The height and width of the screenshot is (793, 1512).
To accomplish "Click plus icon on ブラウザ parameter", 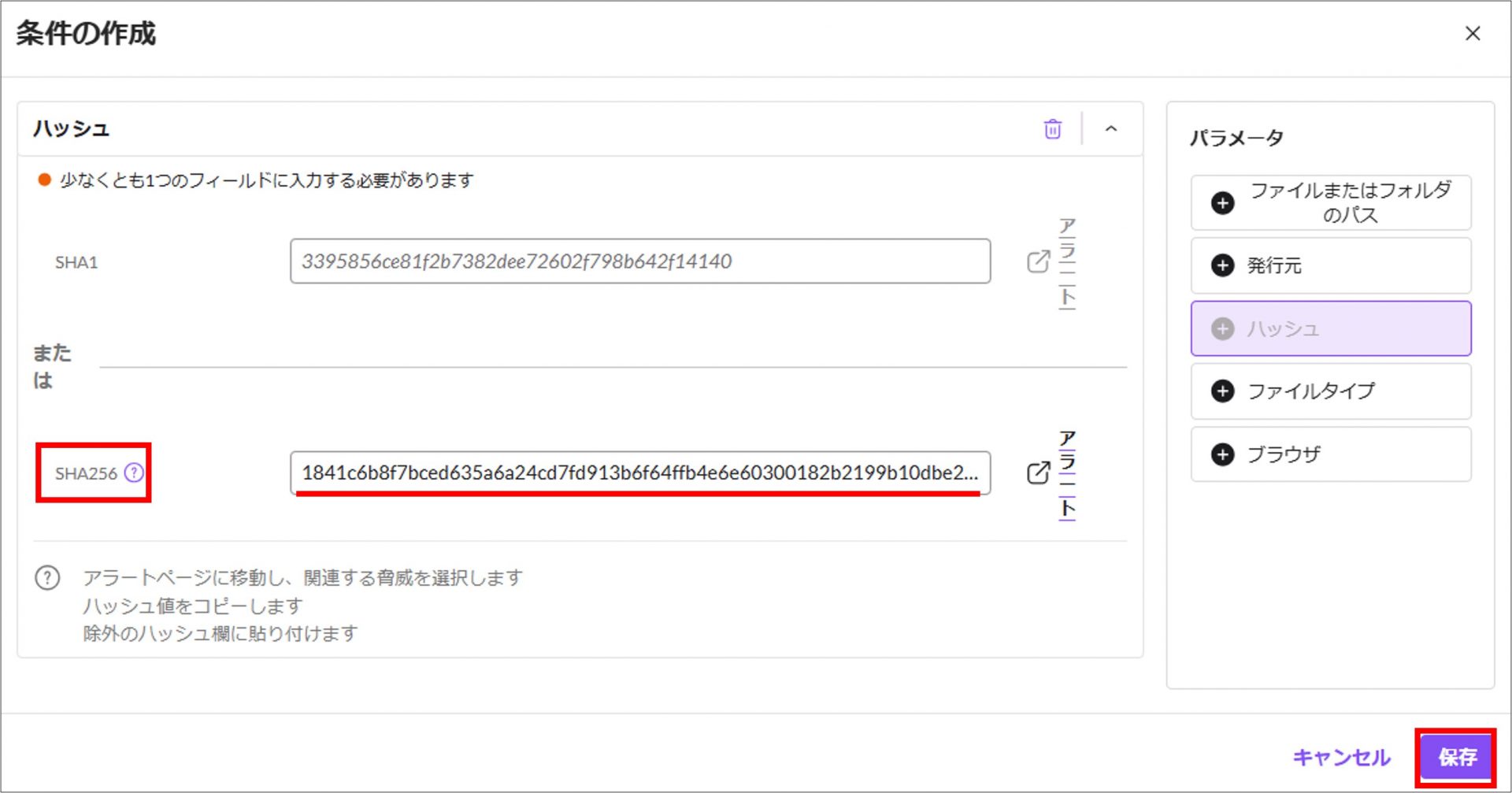I will [1222, 454].
